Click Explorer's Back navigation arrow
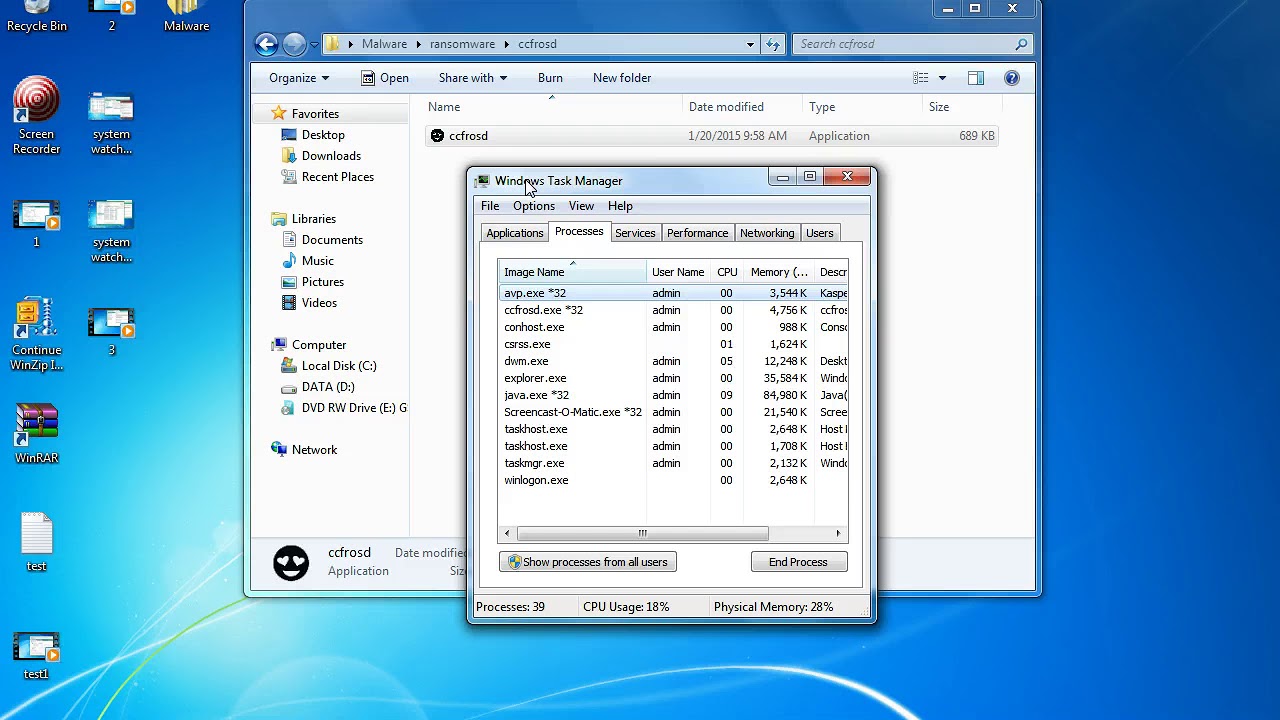This screenshot has width=1280, height=720. pyautogui.click(x=266, y=44)
